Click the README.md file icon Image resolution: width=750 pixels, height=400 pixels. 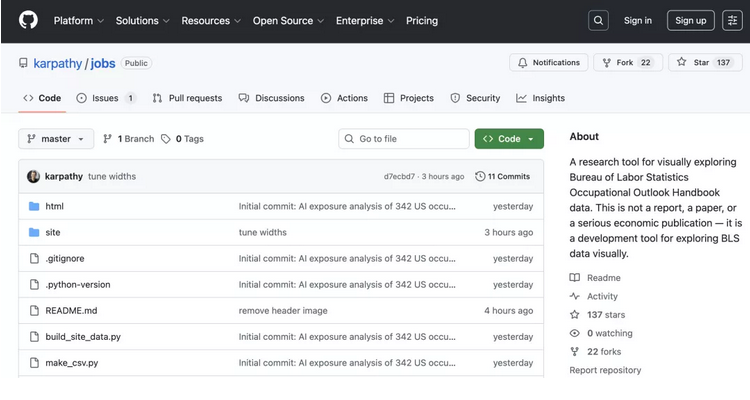[x=34, y=311]
